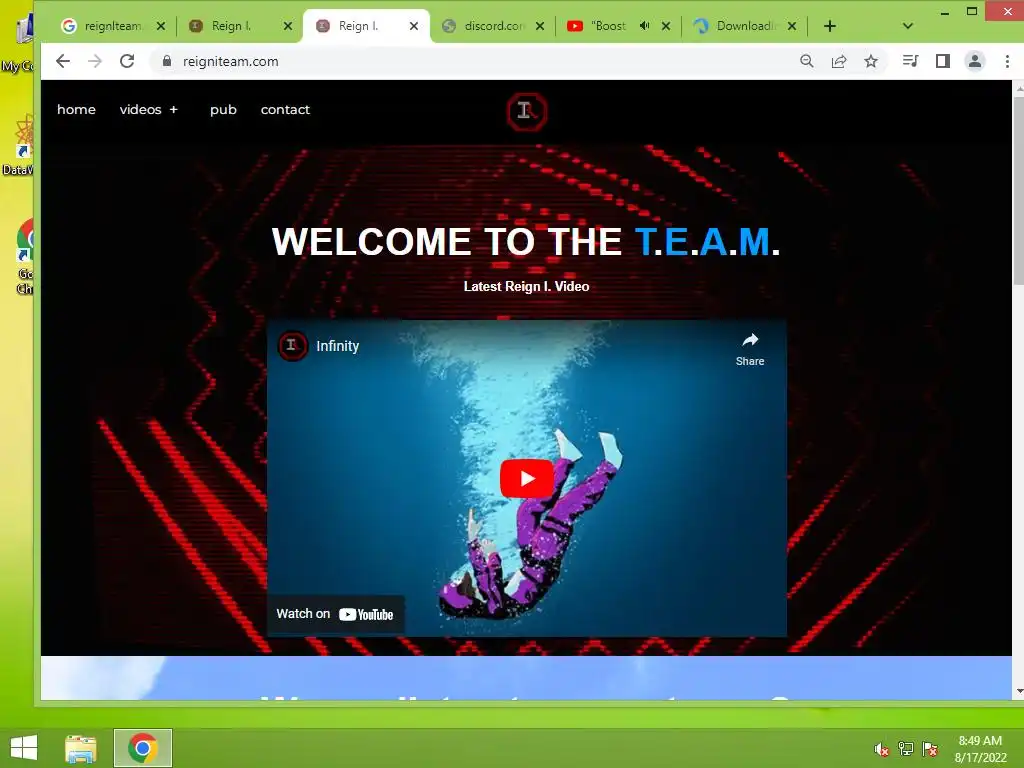Open the network tray icon
This screenshot has height=768, width=1024.
(906, 748)
